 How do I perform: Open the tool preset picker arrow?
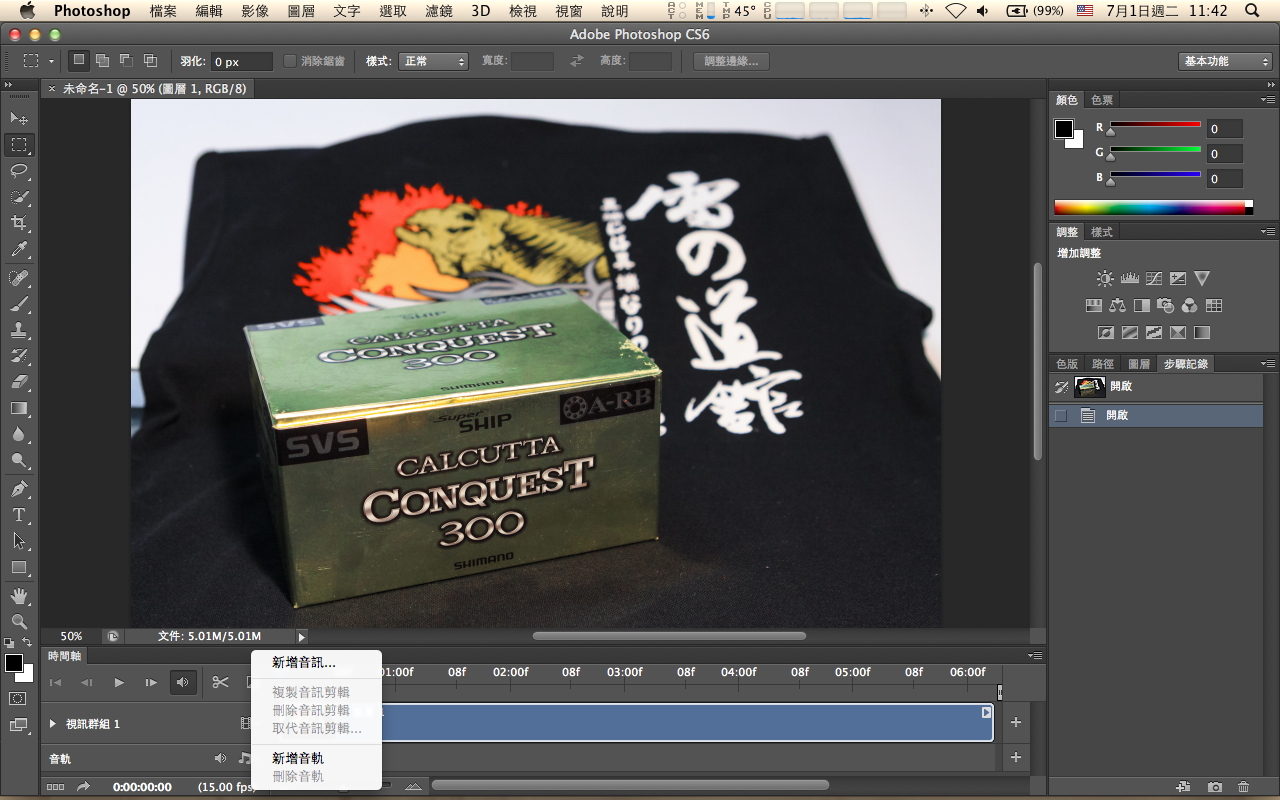point(52,61)
